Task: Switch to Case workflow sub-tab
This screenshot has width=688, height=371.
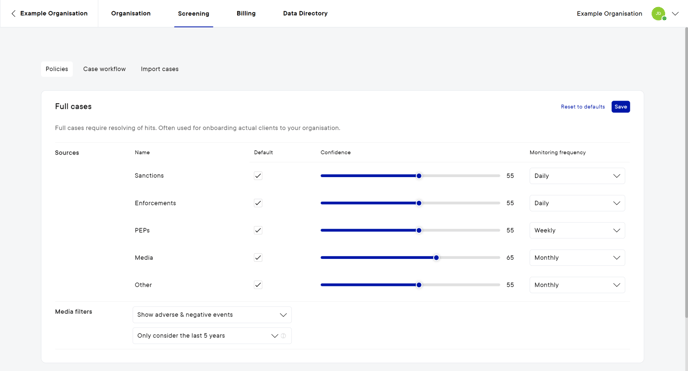Action: [x=104, y=69]
